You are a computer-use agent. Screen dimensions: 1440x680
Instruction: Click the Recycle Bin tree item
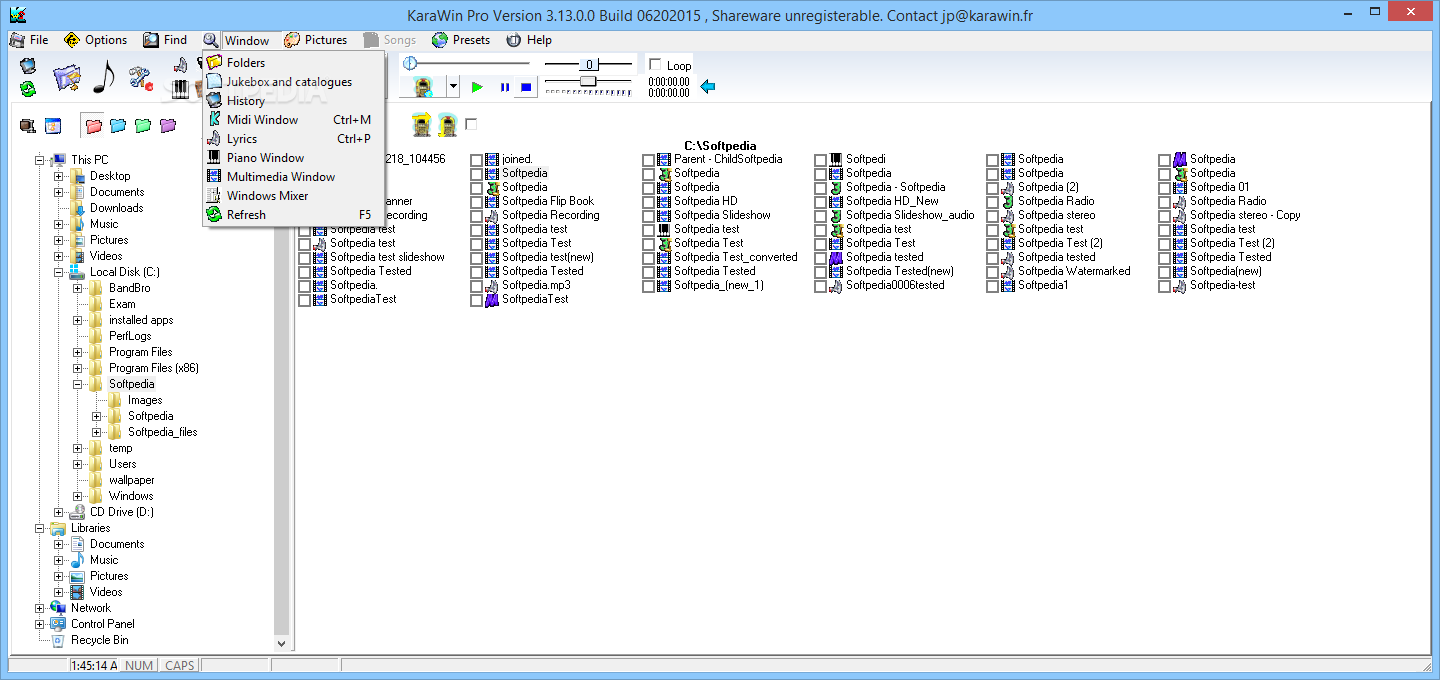(100, 640)
